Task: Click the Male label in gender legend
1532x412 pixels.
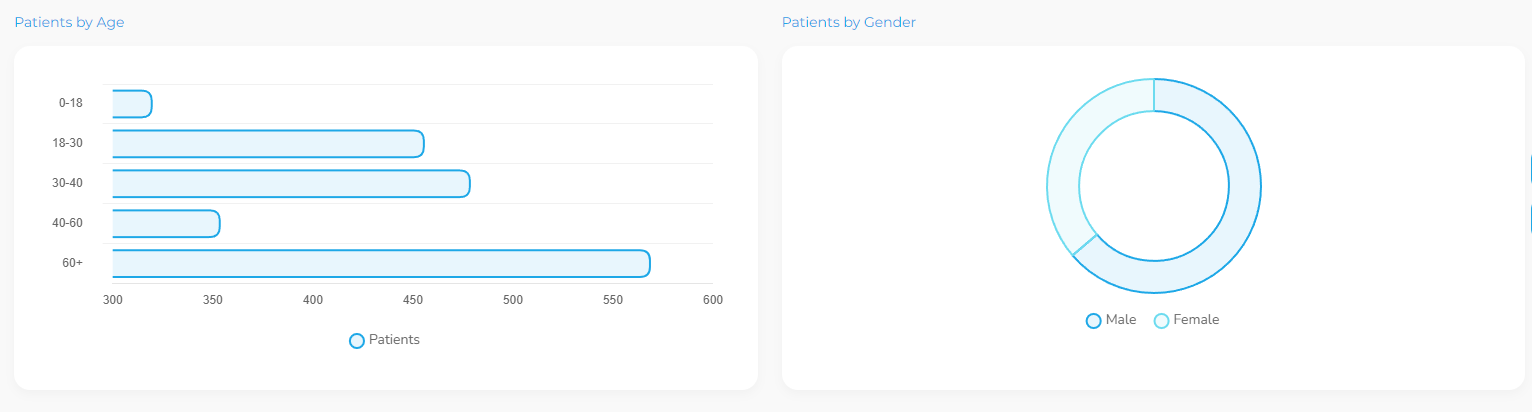Action: click(x=1121, y=320)
